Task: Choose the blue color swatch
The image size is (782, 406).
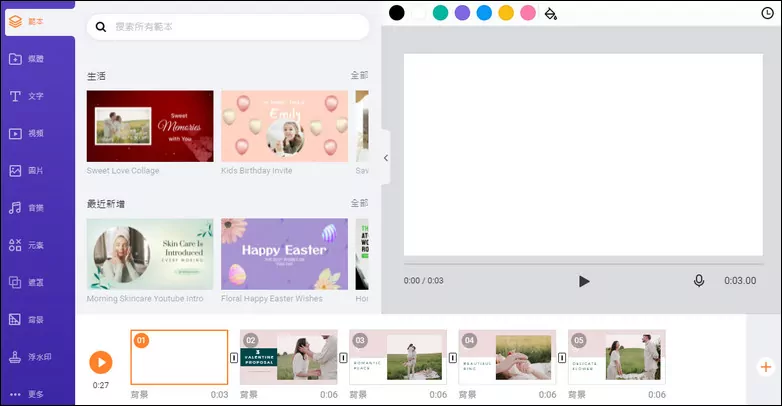Action: (x=484, y=13)
